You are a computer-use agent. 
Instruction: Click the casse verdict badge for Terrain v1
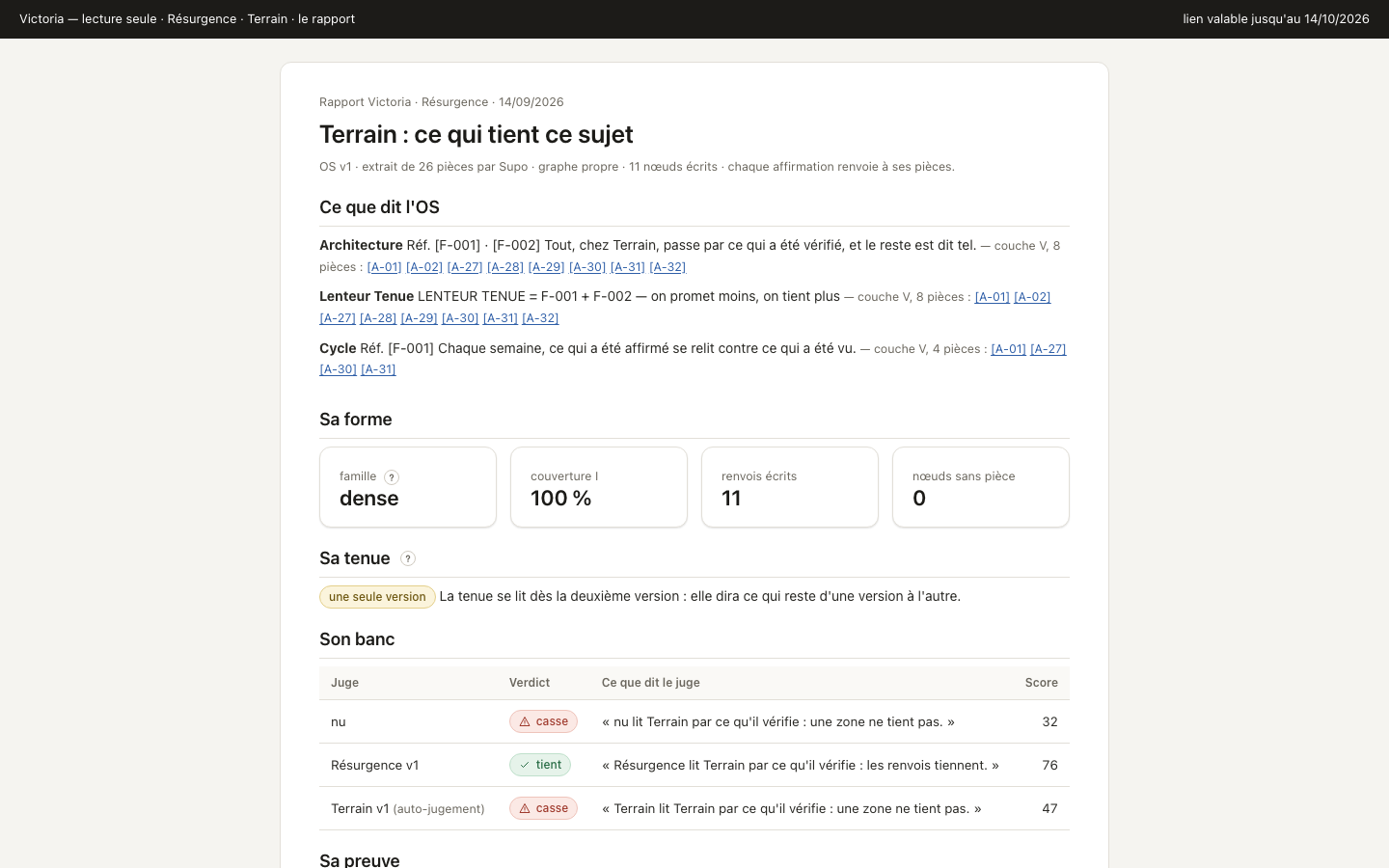(543, 808)
